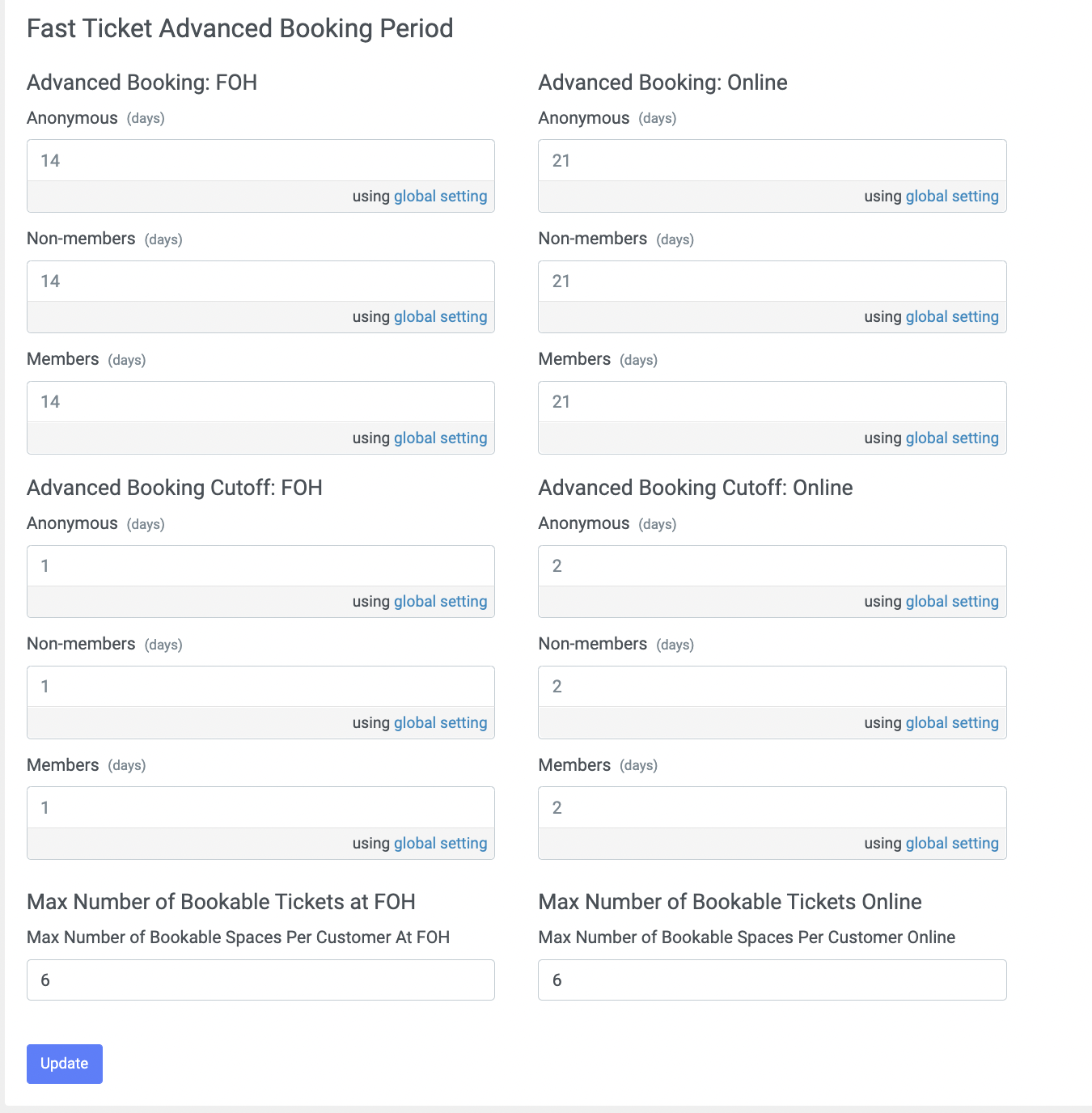This screenshot has width=1092, height=1113.
Task: Focus the FOH Anonymous cutoff days field
Action: pos(260,566)
